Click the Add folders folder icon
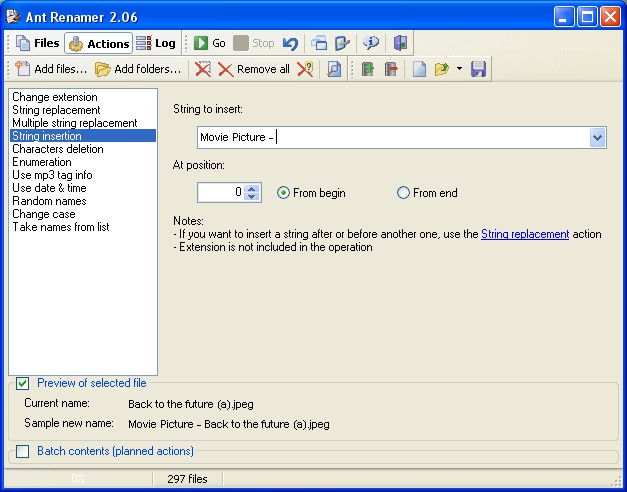Image resolution: width=627 pixels, height=492 pixels. (102, 69)
